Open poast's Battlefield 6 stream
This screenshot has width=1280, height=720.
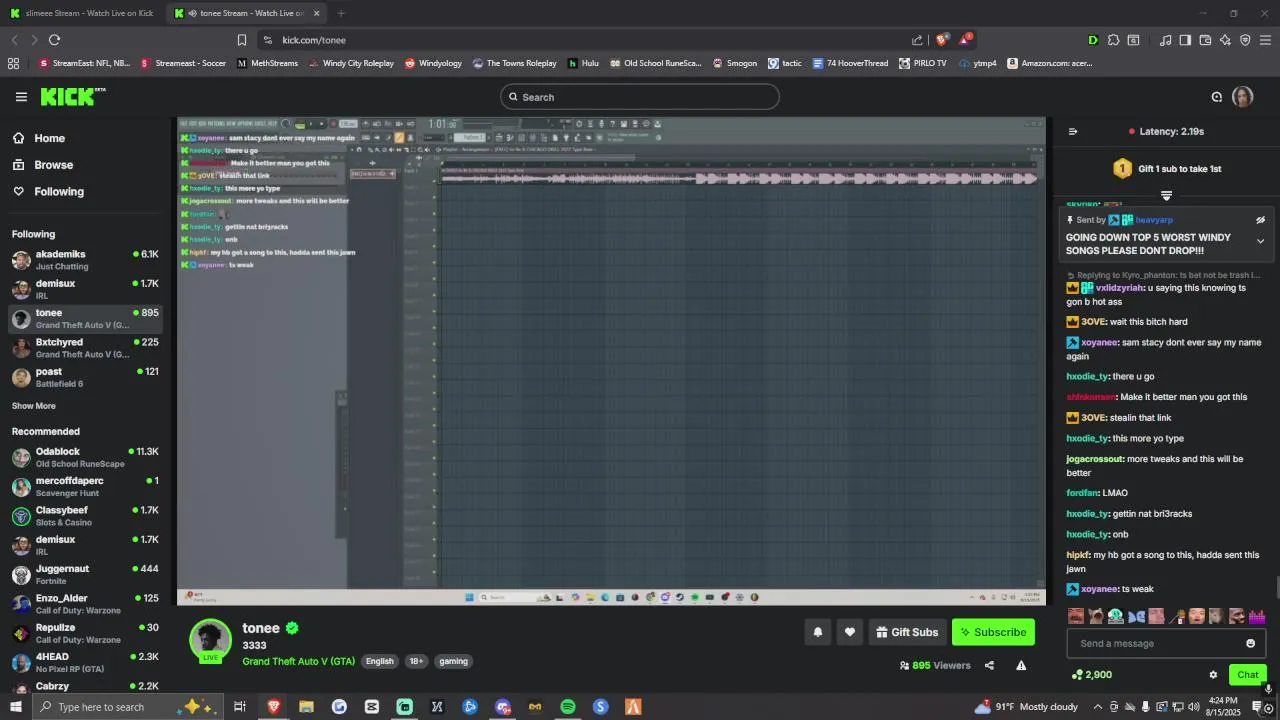[x=85, y=377]
